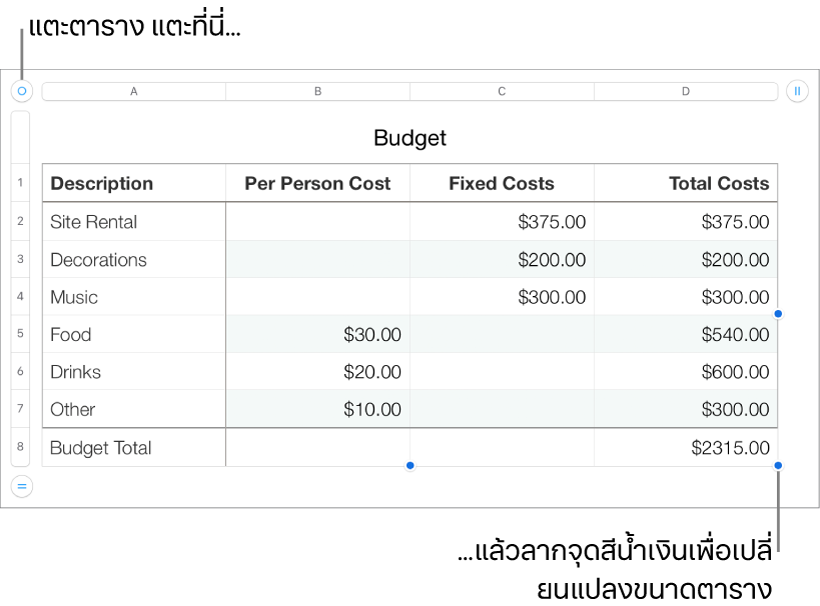820x606 pixels.
Task: Select column C header tab
Action: point(502,91)
